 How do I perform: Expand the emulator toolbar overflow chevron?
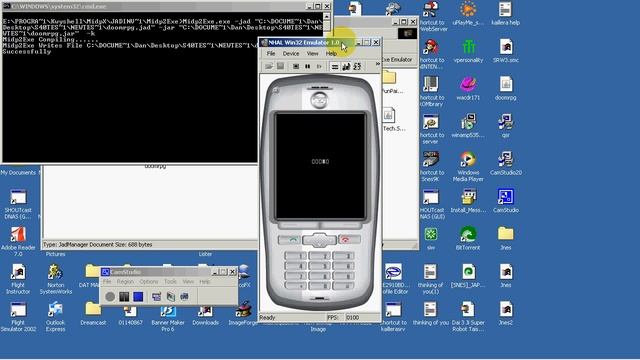(378, 64)
